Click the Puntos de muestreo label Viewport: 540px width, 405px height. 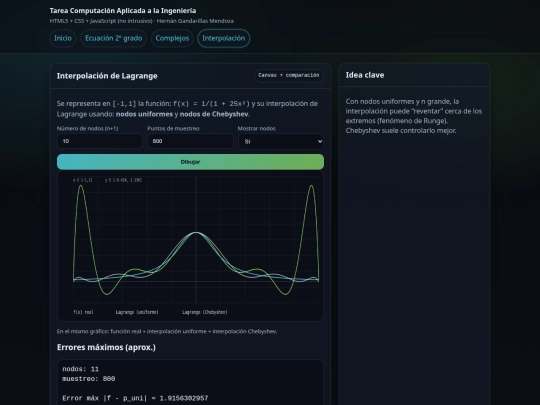click(x=173, y=128)
